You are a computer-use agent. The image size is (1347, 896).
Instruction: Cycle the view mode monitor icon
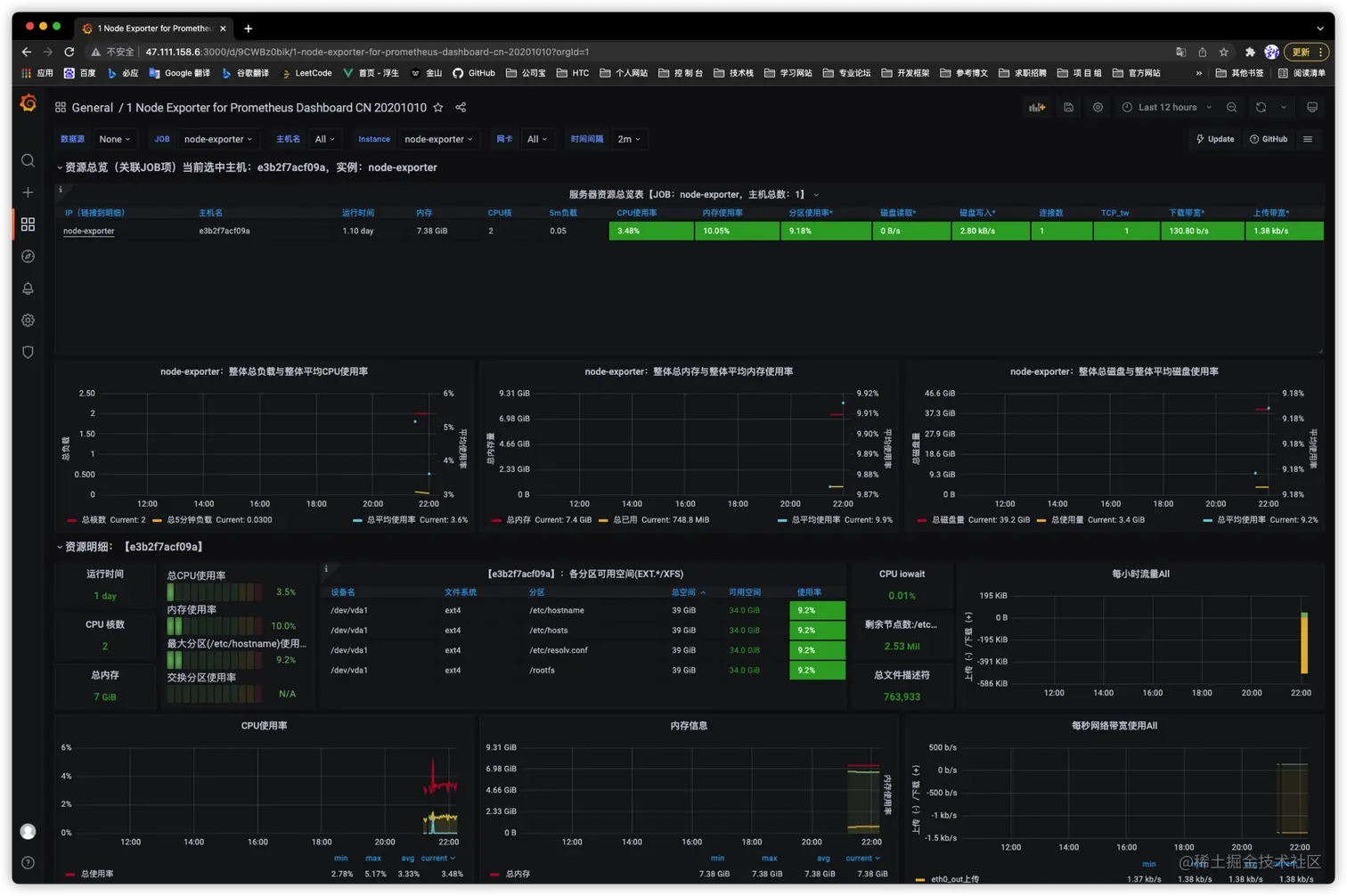[x=1312, y=108]
